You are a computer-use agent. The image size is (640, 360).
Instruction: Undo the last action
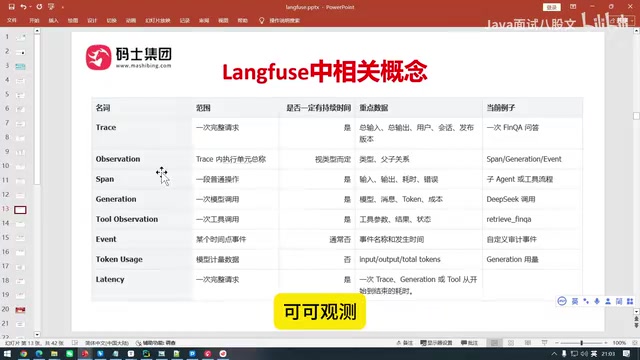23,7
